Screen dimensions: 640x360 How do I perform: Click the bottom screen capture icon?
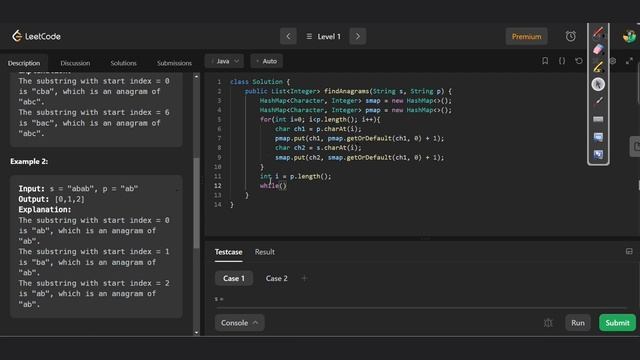(x=598, y=154)
